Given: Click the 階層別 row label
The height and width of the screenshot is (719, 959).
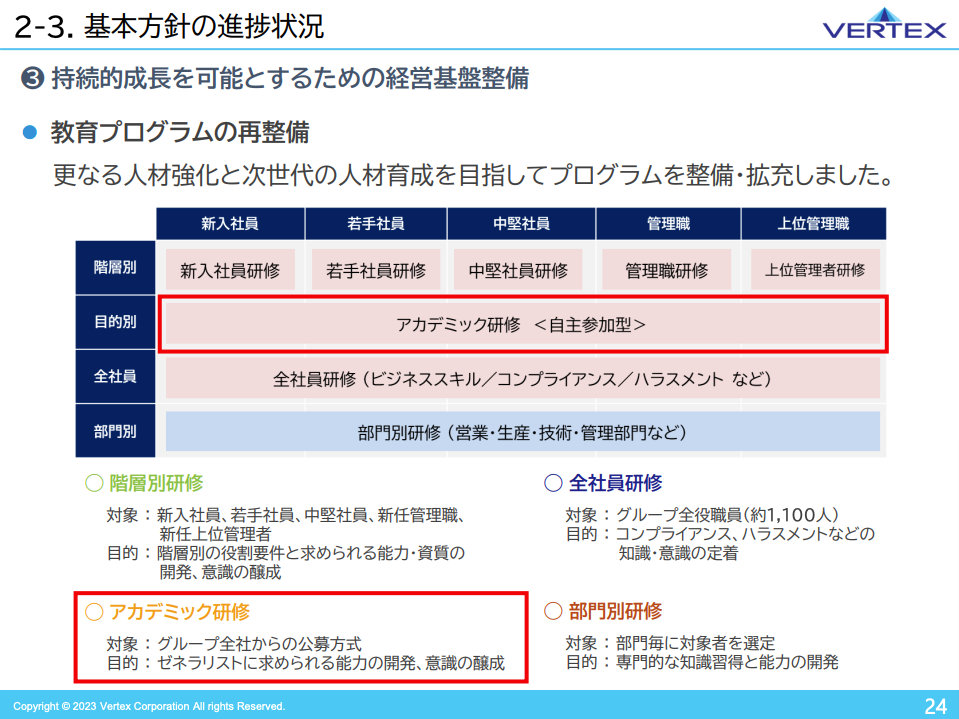Looking at the screenshot, I should (115, 267).
